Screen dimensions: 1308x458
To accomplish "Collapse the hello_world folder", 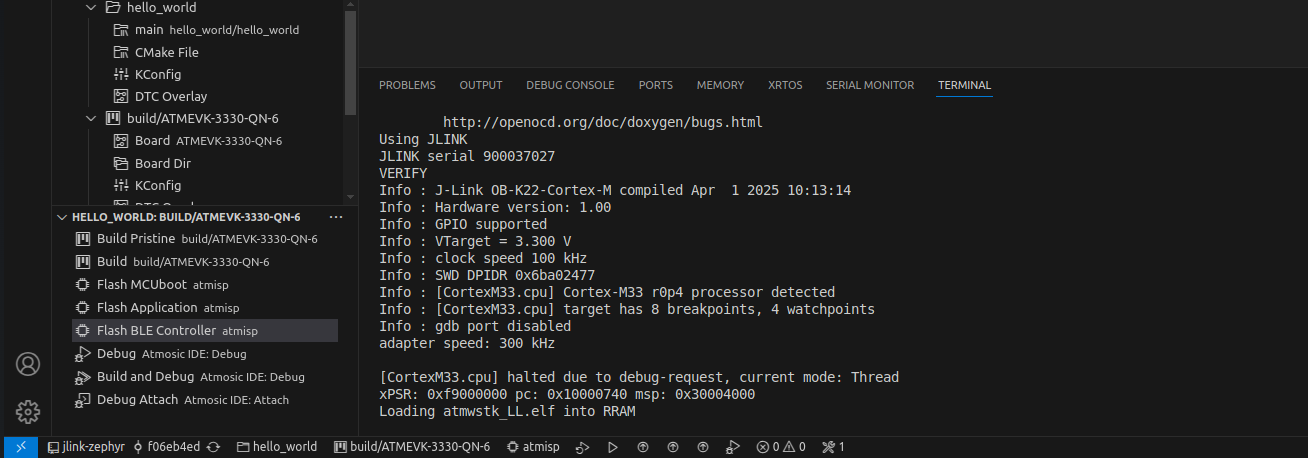I will [91, 7].
